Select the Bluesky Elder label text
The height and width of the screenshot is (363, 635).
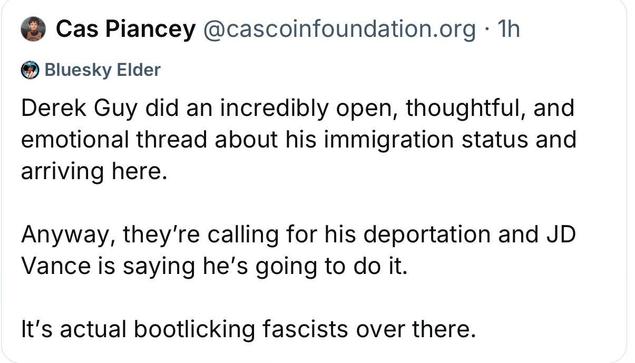pyautogui.click(x=102, y=70)
